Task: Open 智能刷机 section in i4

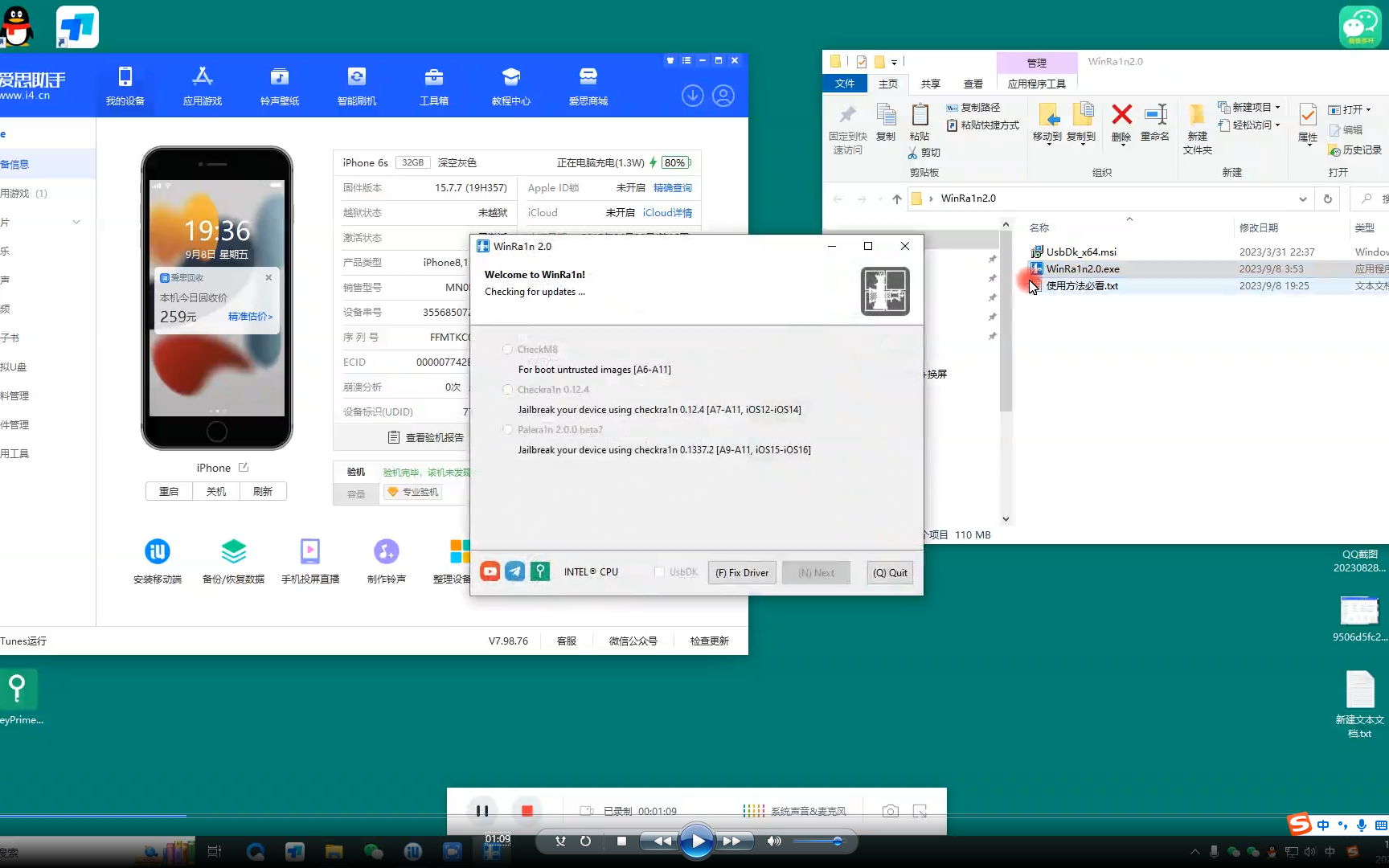Action: pos(356,86)
